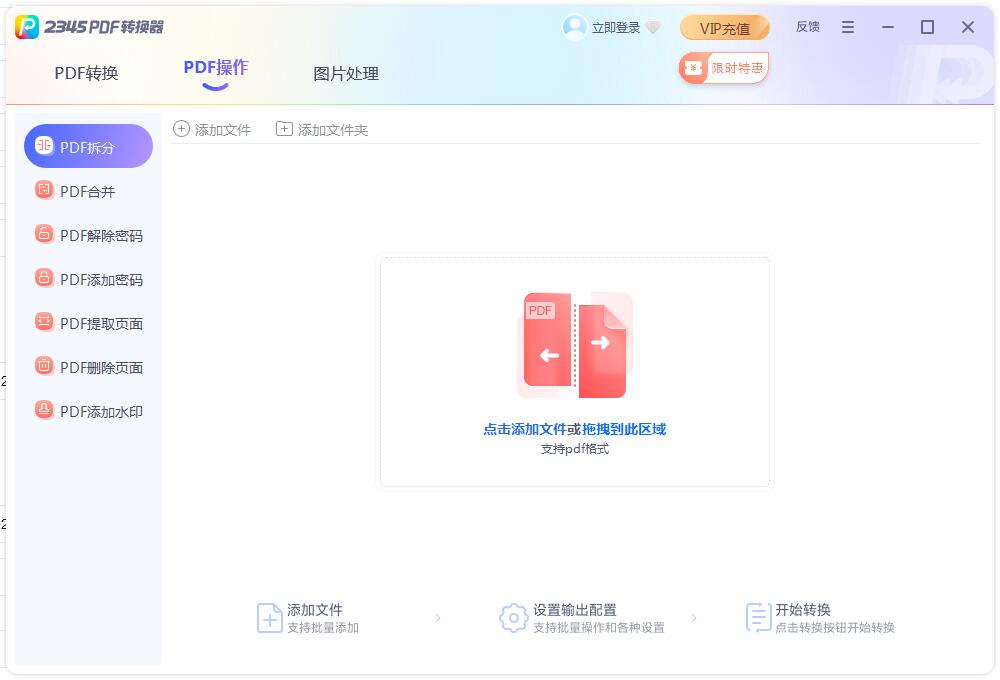Click the plus icon beside 添加文件

pyautogui.click(x=181, y=129)
